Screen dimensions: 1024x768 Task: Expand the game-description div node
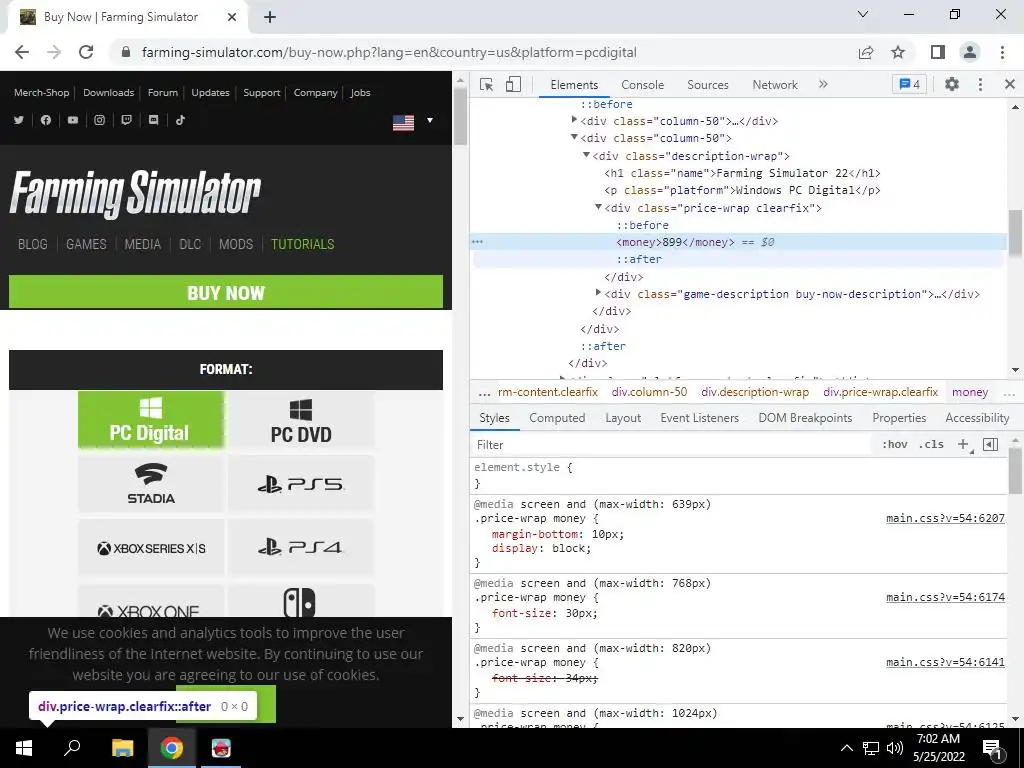[598, 293]
